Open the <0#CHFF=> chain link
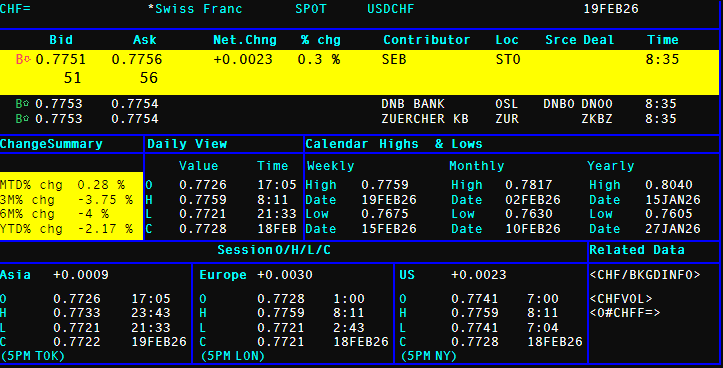Viewport: 723px width, 368px height. [625, 313]
